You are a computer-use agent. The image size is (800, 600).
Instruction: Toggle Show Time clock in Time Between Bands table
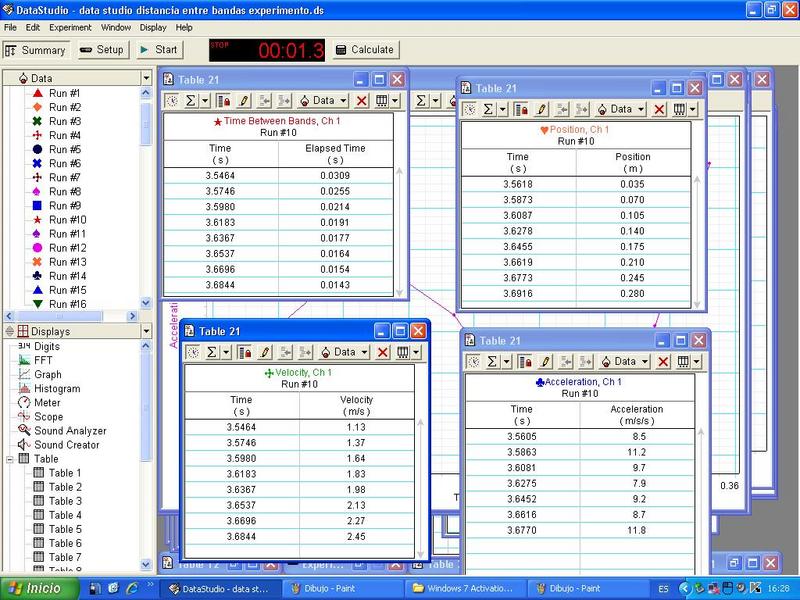tap(172, 100)
